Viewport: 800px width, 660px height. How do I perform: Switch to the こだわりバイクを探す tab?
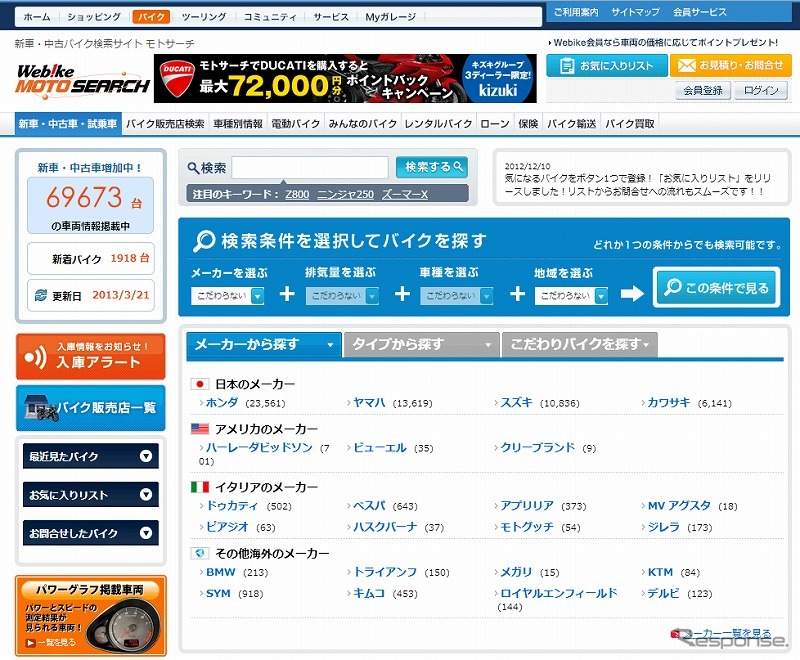[580, 345]
